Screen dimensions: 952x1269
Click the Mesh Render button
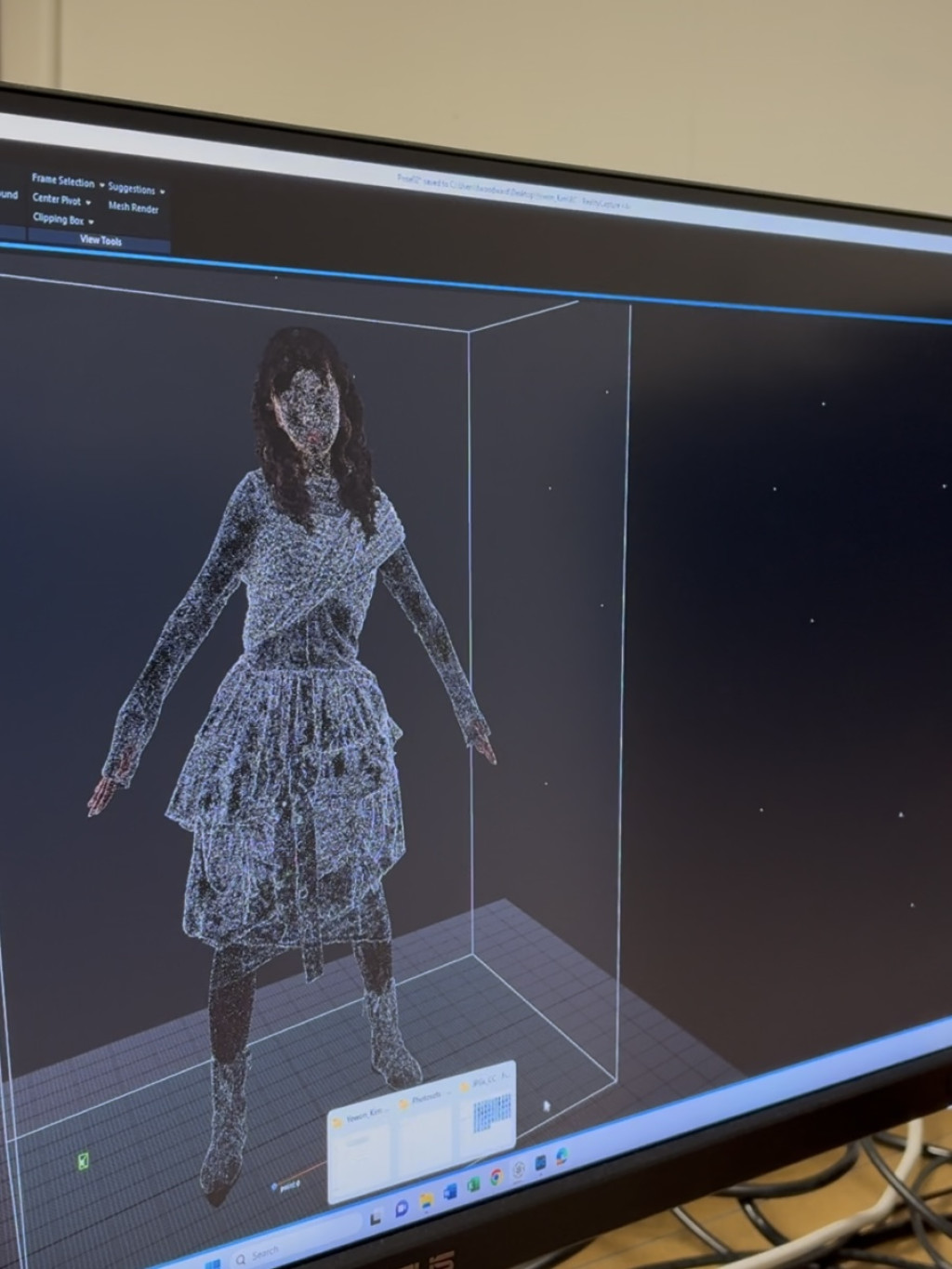pyautogui.click(x=133, y=208)
